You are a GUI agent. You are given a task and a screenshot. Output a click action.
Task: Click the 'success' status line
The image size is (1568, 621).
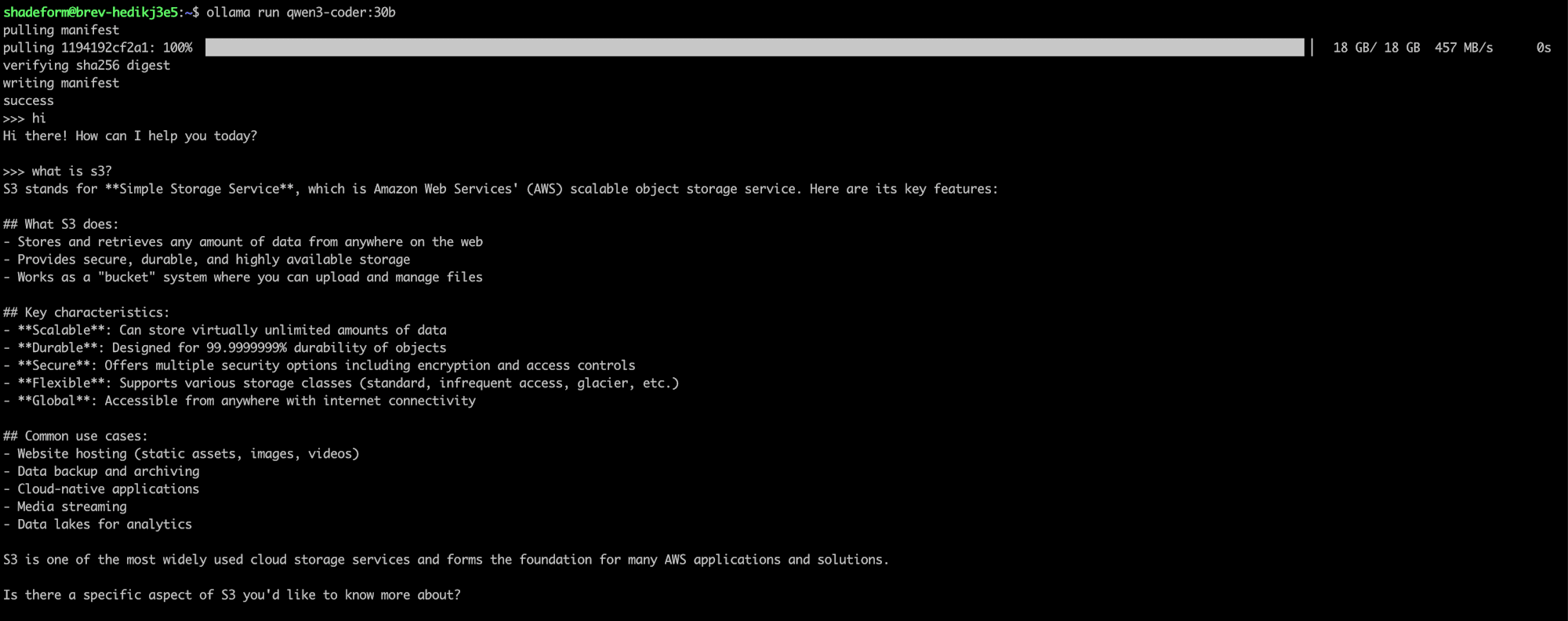28,100
